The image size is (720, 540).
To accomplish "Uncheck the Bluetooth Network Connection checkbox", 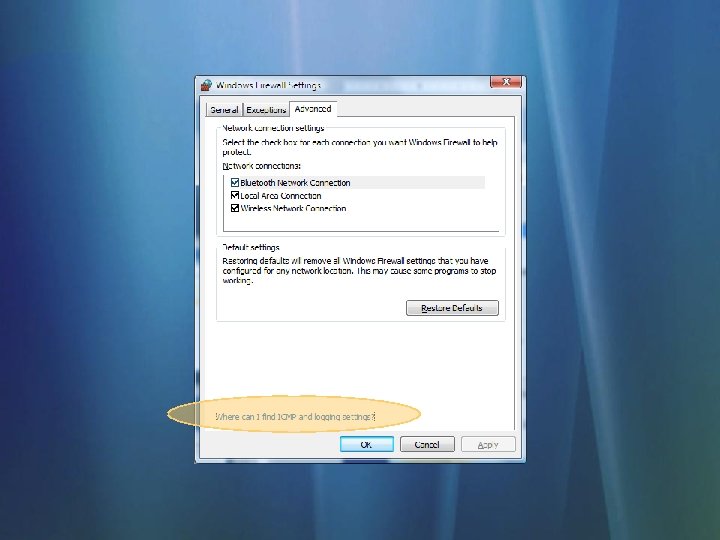I will [x=235, y=183].
